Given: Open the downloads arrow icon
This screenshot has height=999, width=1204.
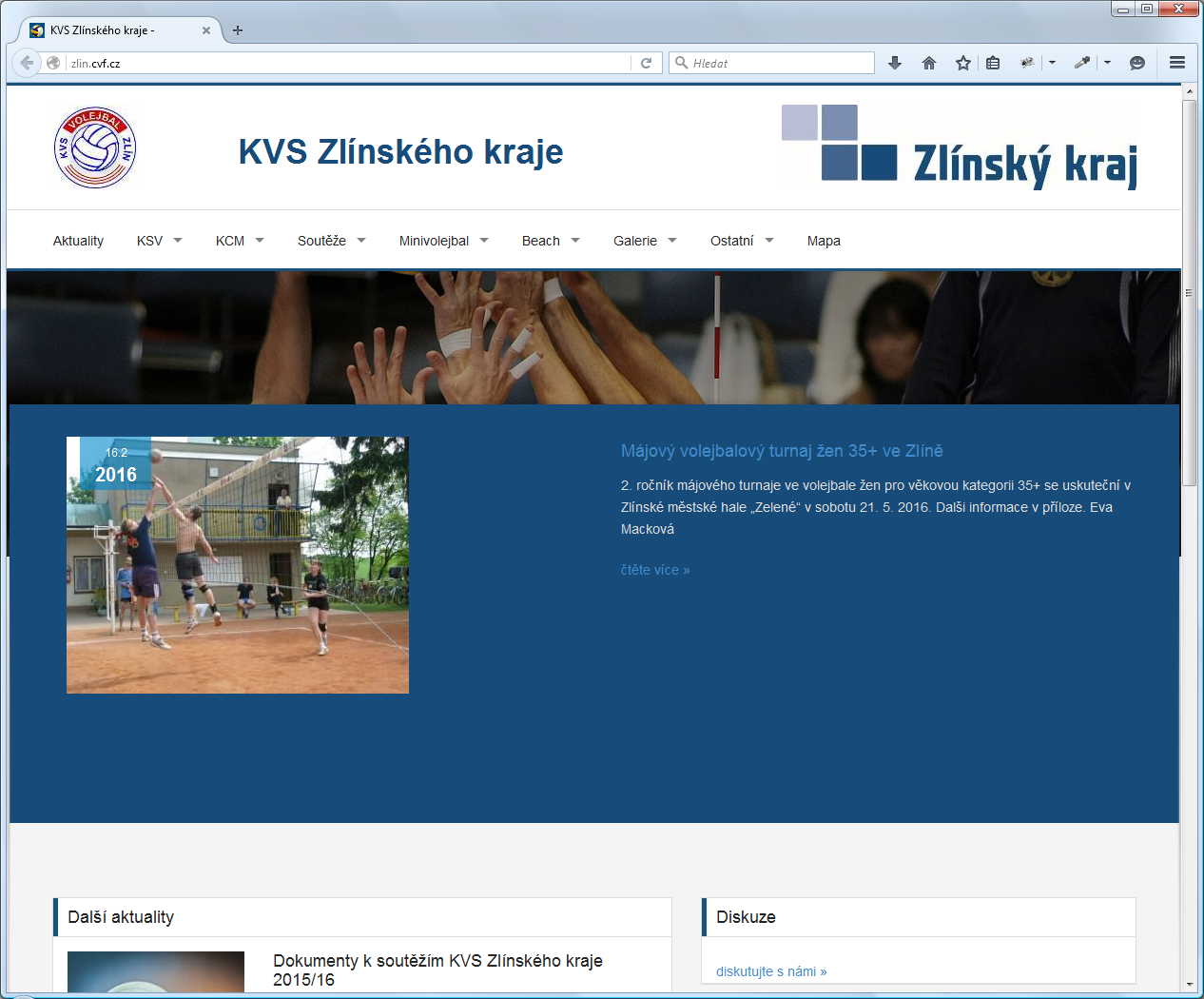Looking at the screenshot, I should pos(895,63).
